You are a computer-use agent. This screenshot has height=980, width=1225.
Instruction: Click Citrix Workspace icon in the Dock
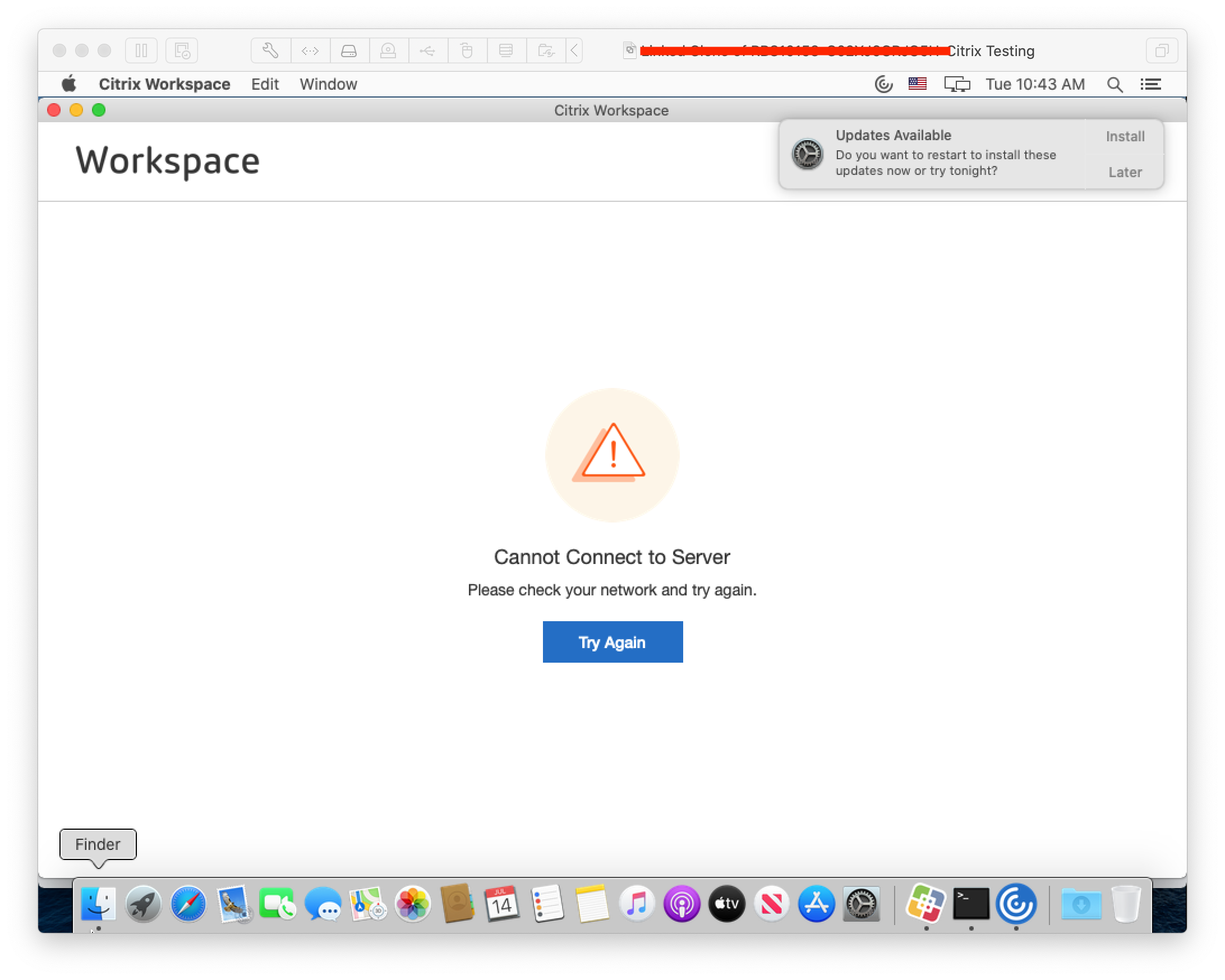tap(1016, 903)
